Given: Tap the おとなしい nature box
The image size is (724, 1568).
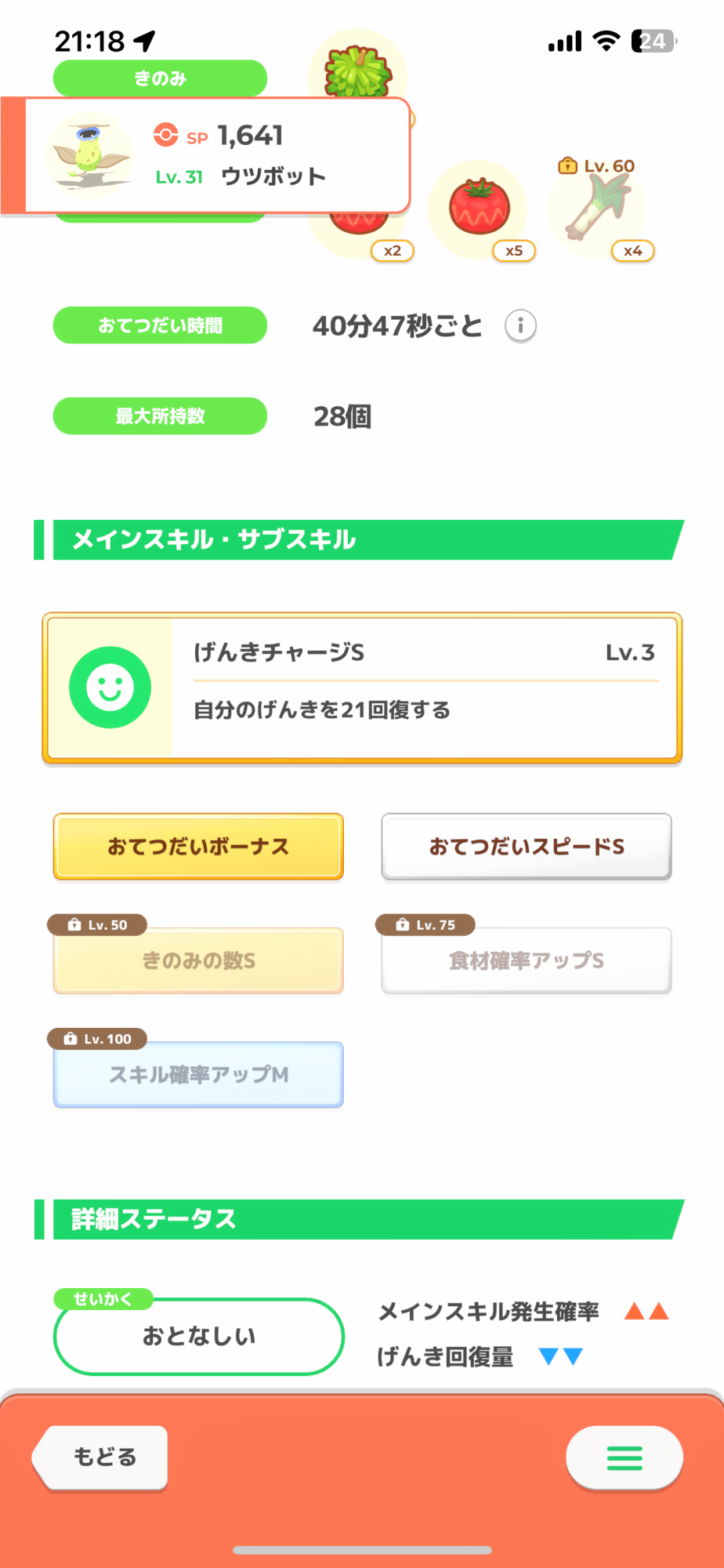Looking at the screenshot, I should click(x=199, y=1336).
